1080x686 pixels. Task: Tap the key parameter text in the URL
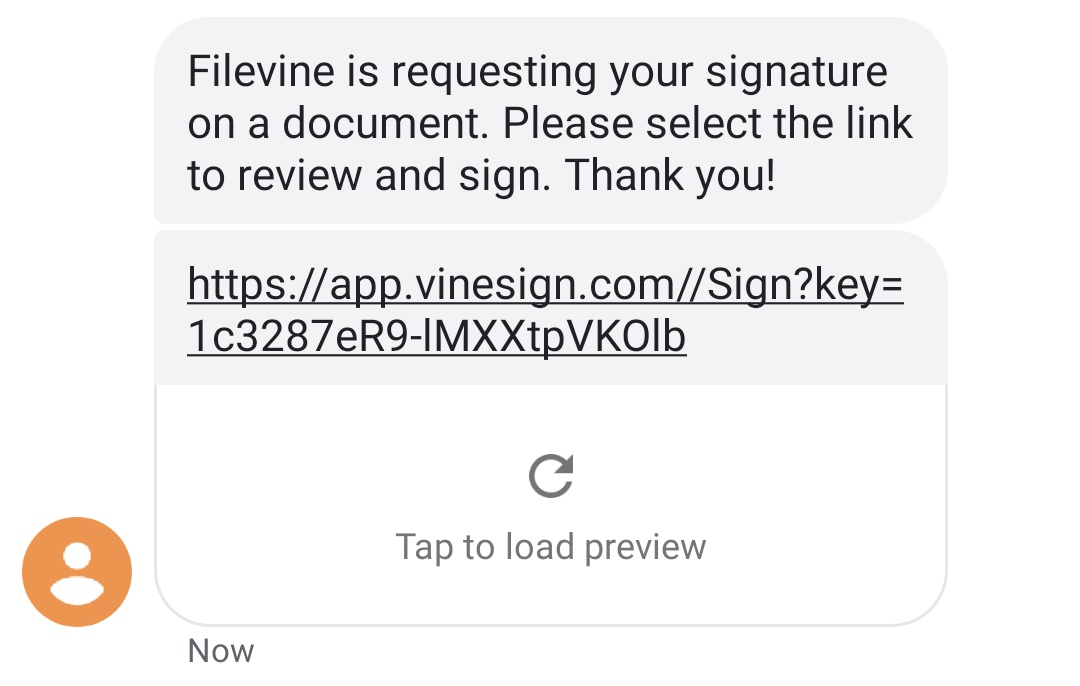pos(436,337)
